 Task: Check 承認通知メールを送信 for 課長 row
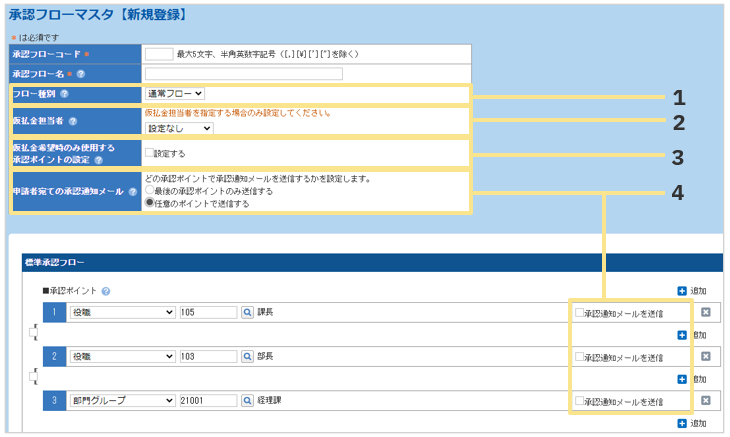click(x=579, y=313)
